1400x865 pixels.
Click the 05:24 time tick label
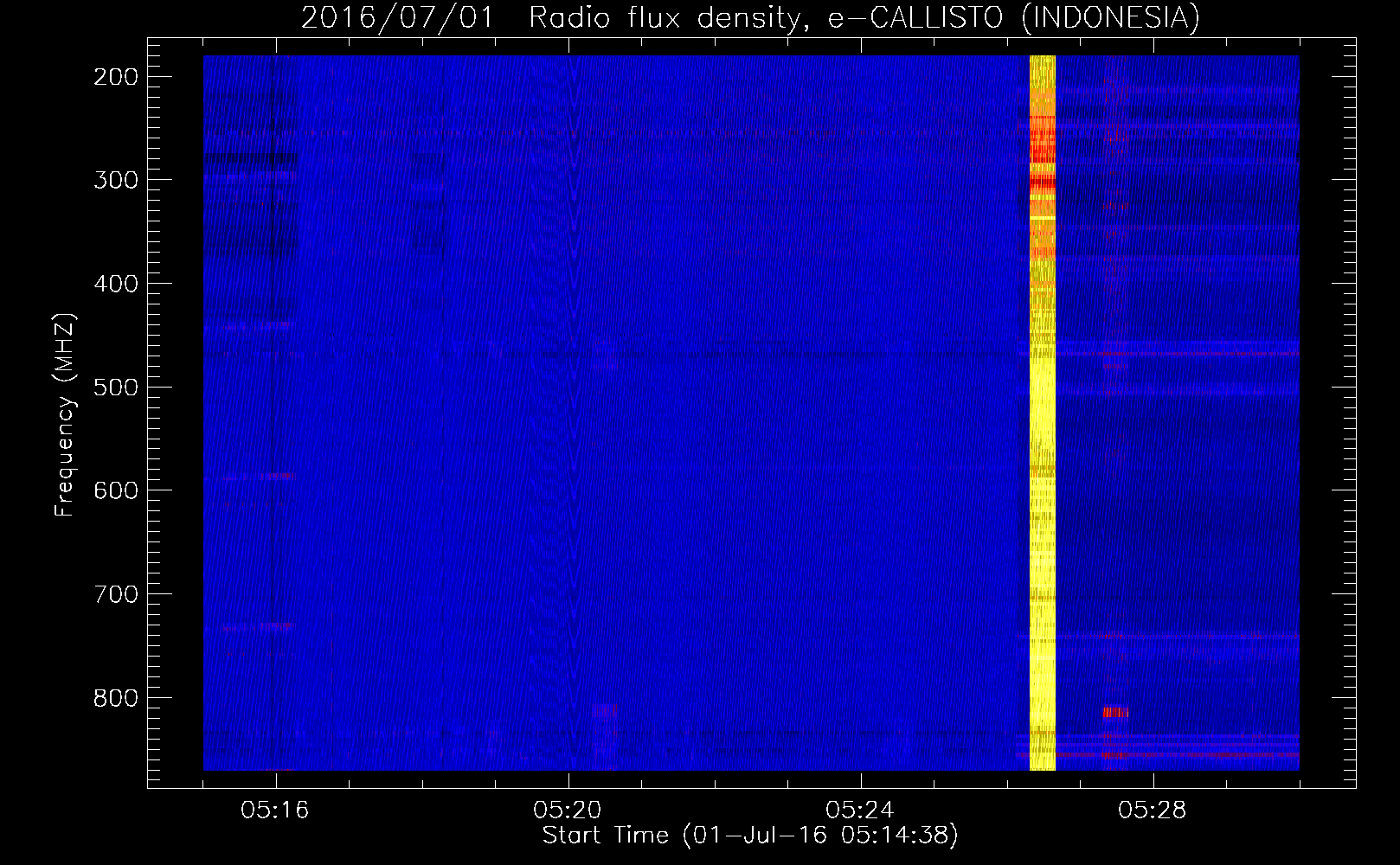coord(861,811)
